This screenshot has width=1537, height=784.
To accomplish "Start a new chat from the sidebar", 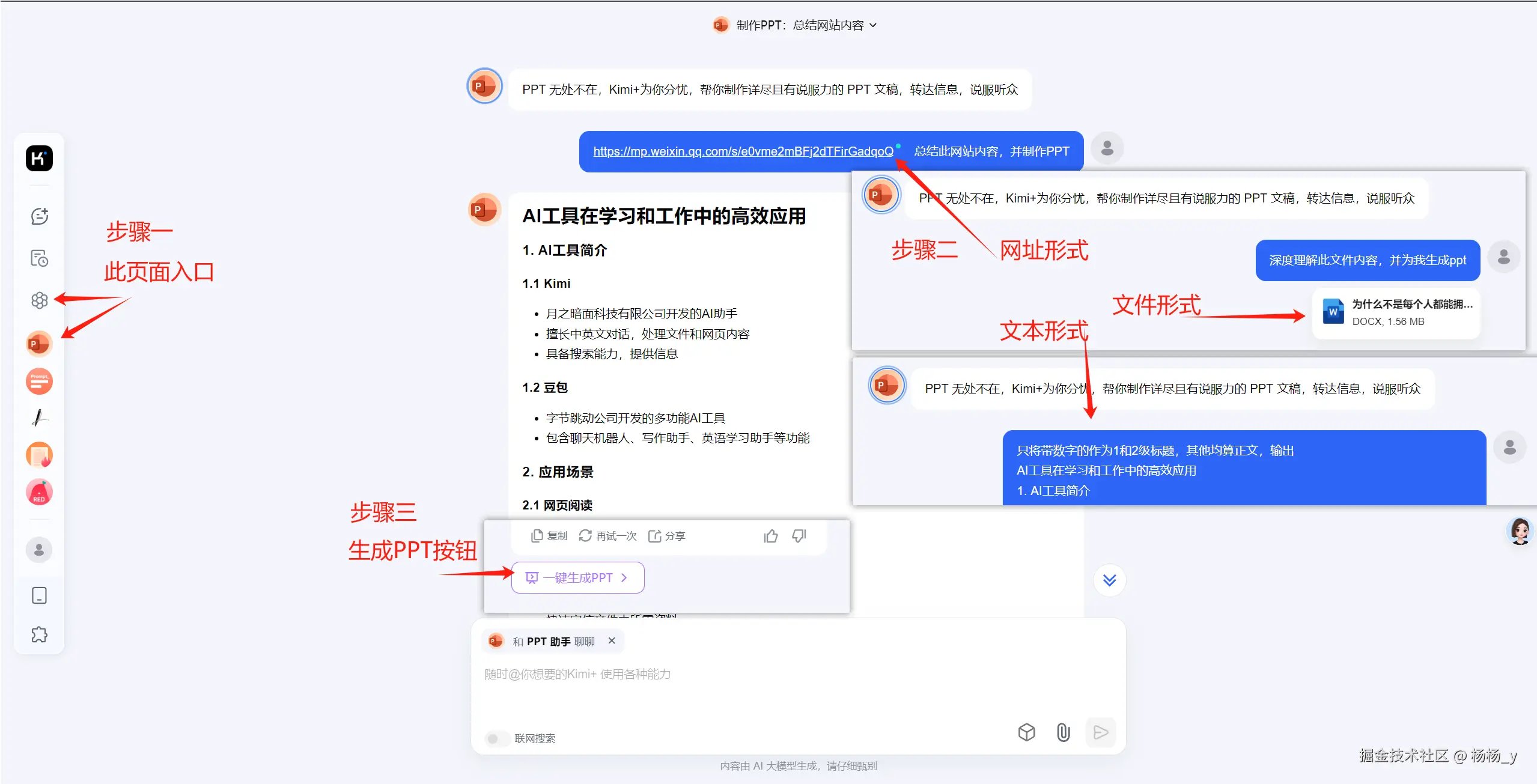I will 39,216.
